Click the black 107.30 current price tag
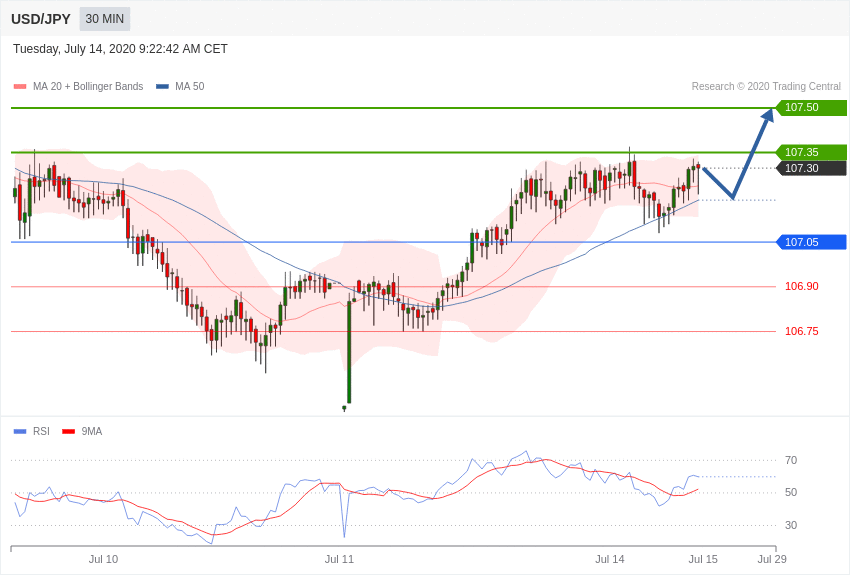Image resolution: width=850 pixels, height=576 pixels. pos(811,168)
